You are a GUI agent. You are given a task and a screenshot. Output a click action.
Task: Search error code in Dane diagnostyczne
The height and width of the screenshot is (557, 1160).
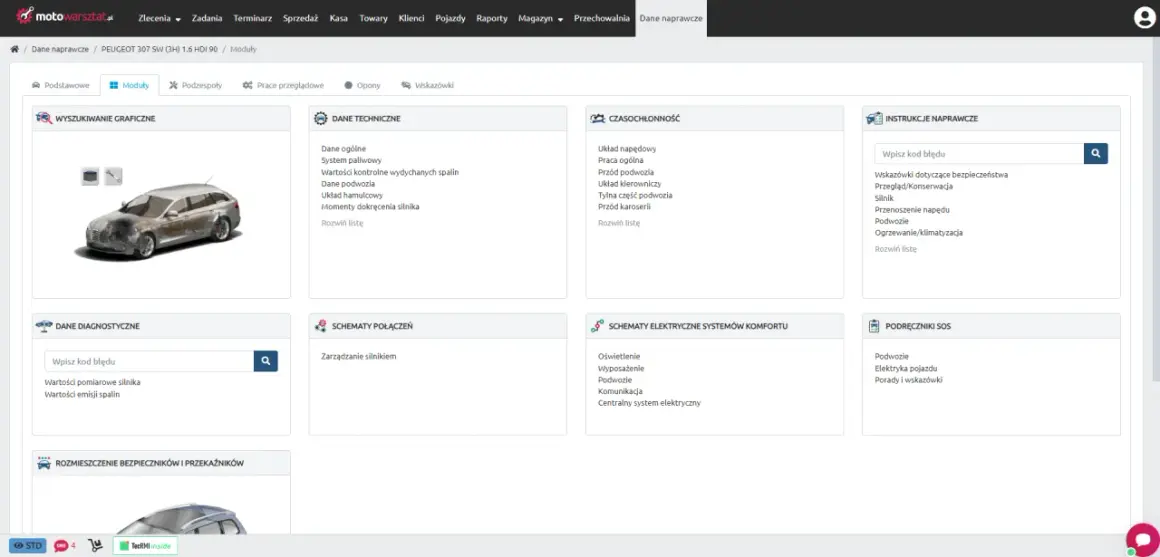coord(266,361)
